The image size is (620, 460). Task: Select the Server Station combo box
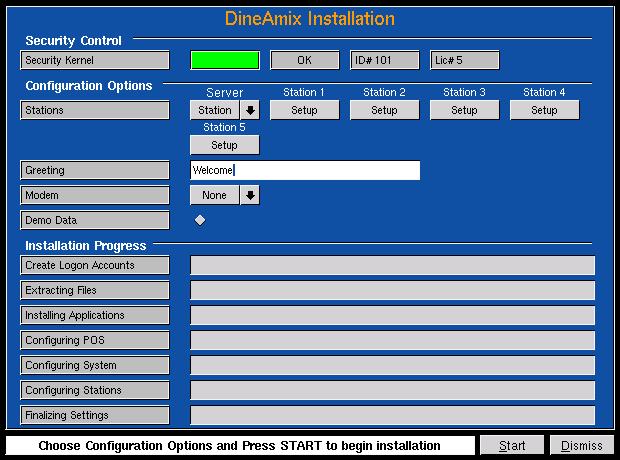(215, 110)
